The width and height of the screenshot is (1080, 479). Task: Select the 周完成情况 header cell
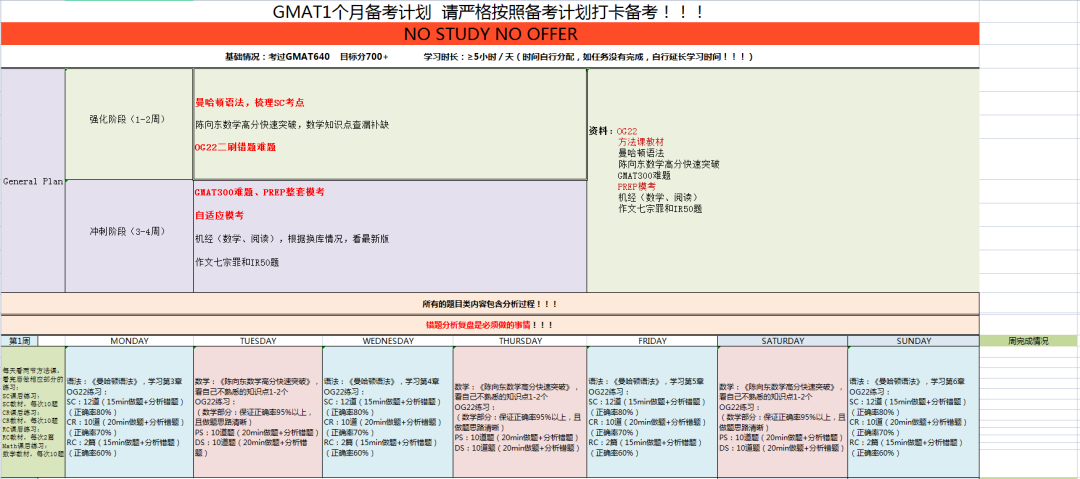coord(1028,341)
